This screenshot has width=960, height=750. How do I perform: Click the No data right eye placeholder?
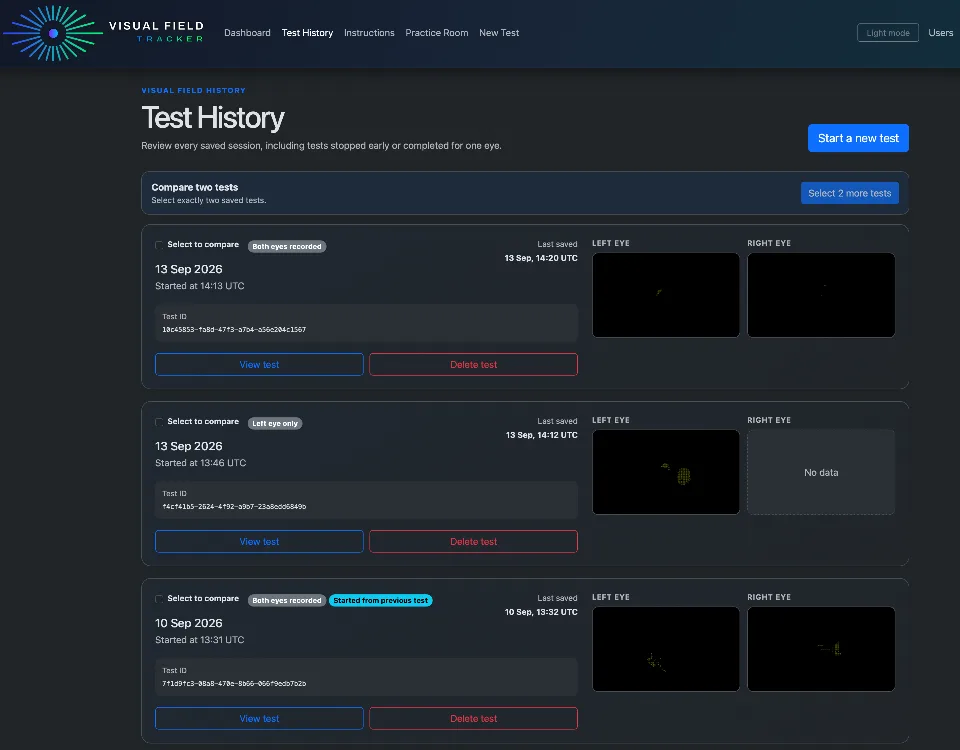[821, 472]
